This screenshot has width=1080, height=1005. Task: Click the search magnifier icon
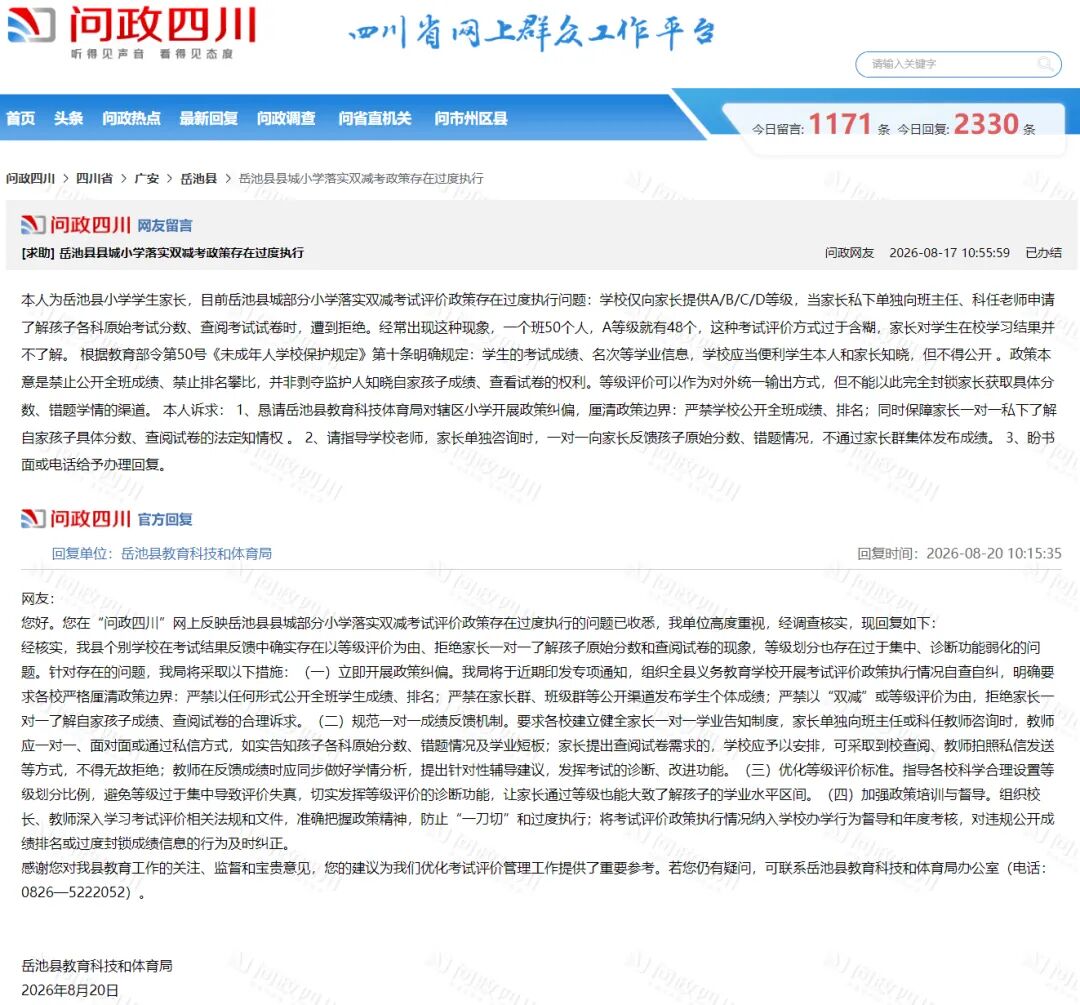point(1045,64)
